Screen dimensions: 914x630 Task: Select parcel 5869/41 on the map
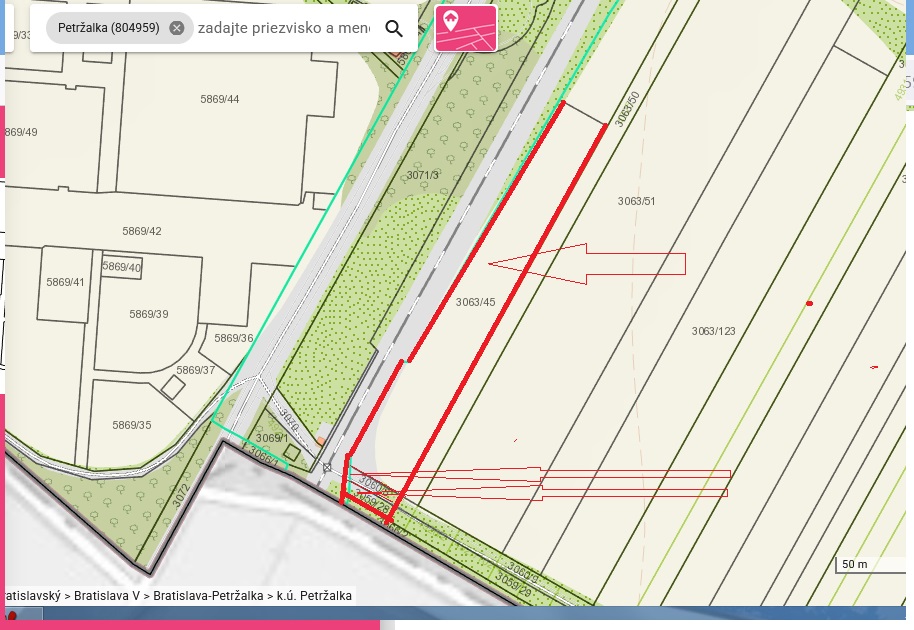coord(66,282)
